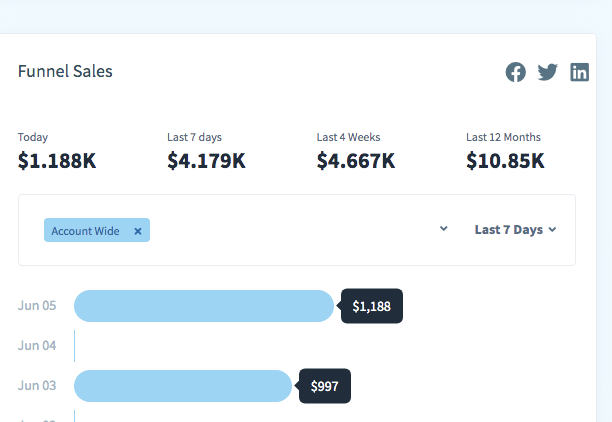The height and width of the screenshot is (422, 612).
Task: Click the Funnel Sales heading
Action: [x=65, y=72]
